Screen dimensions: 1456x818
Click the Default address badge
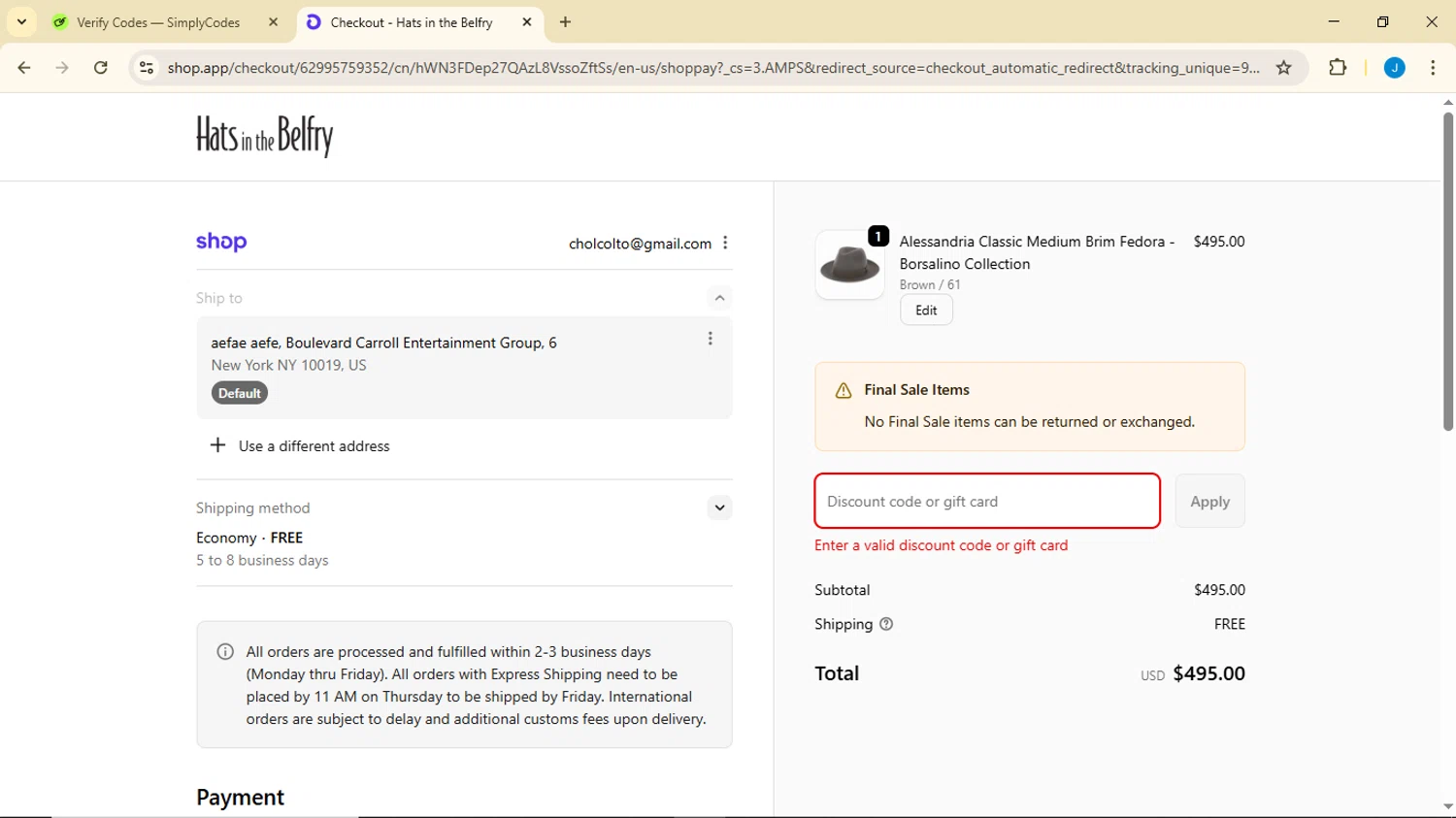pos(240,393)
